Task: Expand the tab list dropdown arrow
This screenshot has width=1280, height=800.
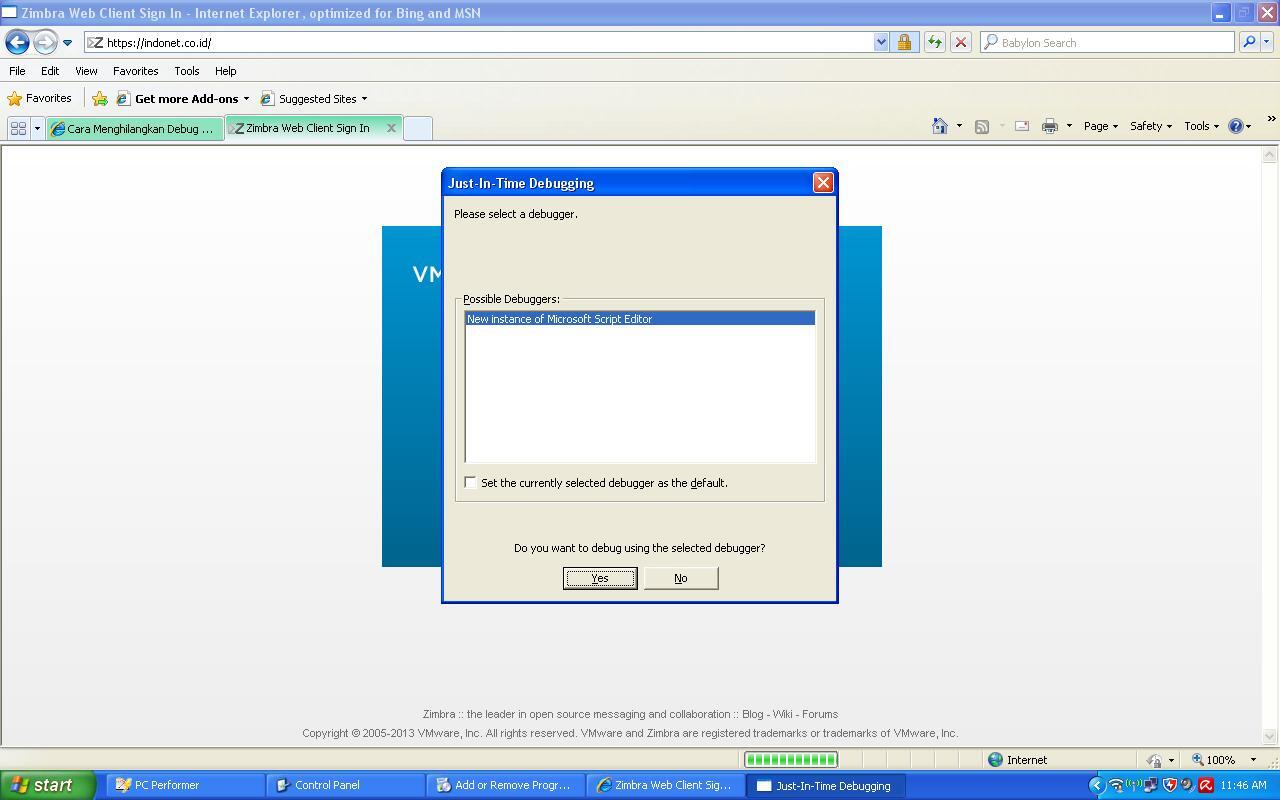Action: tap(37, 128)
